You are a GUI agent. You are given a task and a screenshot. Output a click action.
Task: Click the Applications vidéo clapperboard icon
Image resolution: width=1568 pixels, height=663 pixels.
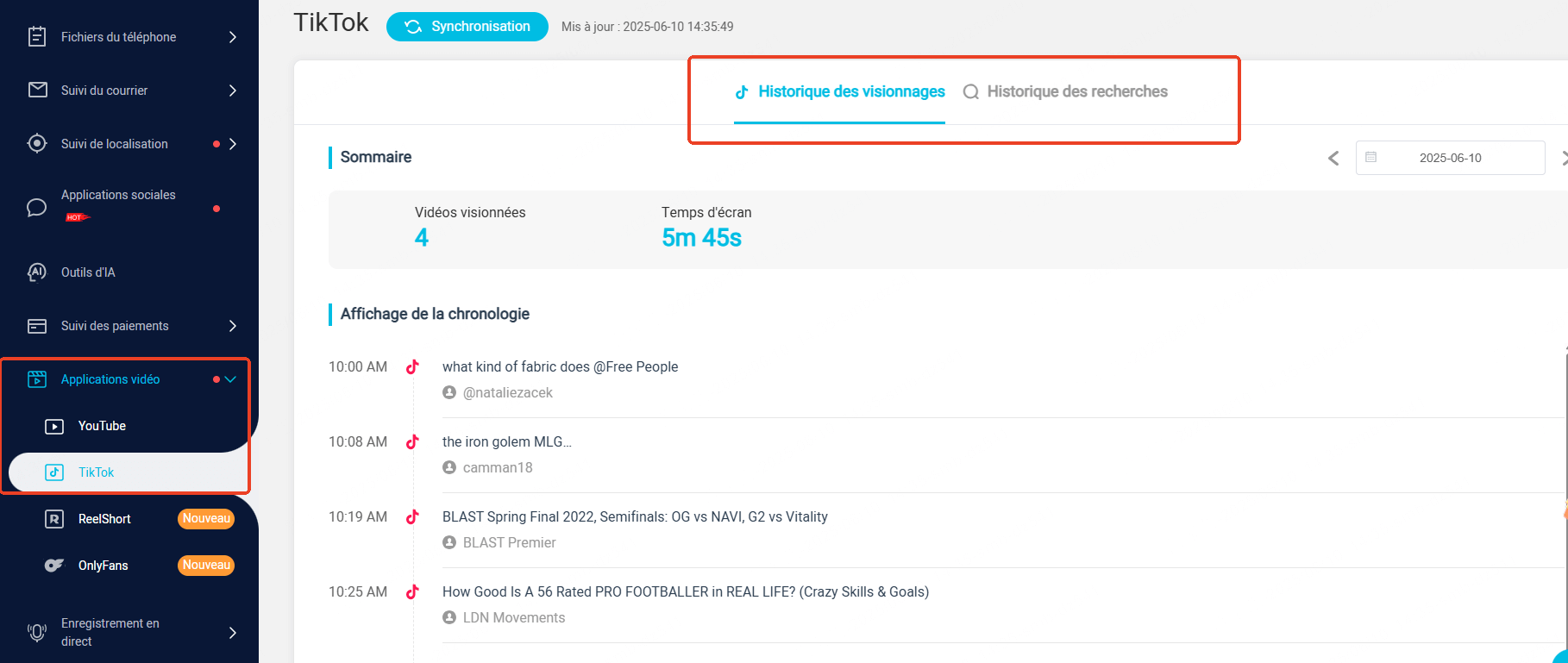tap(37, 379)
